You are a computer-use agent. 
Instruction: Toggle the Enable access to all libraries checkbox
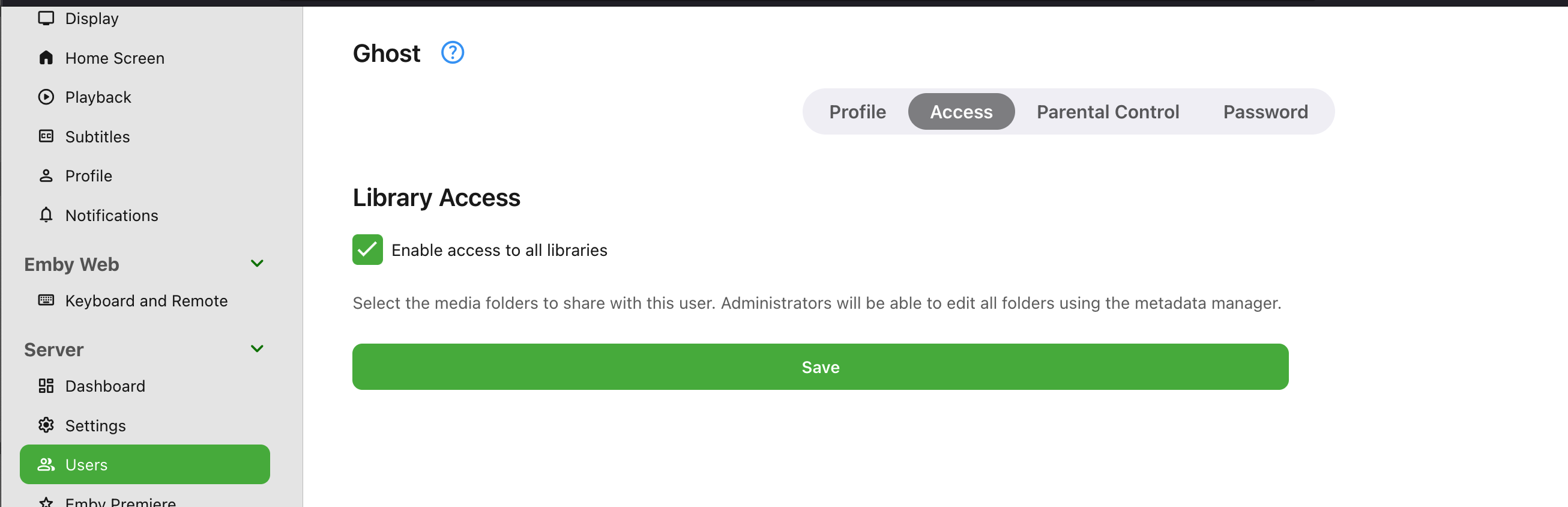[367, 249]
